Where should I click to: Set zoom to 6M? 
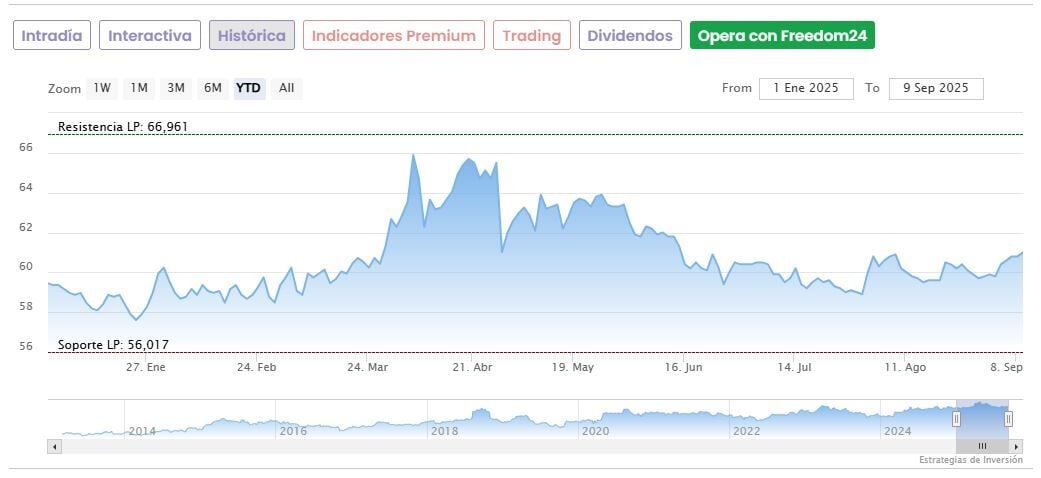pos(213,88)
